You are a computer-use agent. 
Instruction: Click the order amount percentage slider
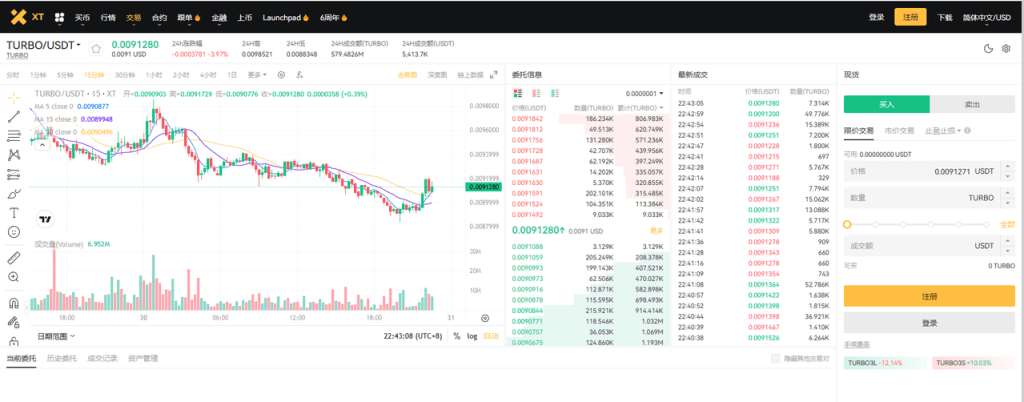click(920, 224)
